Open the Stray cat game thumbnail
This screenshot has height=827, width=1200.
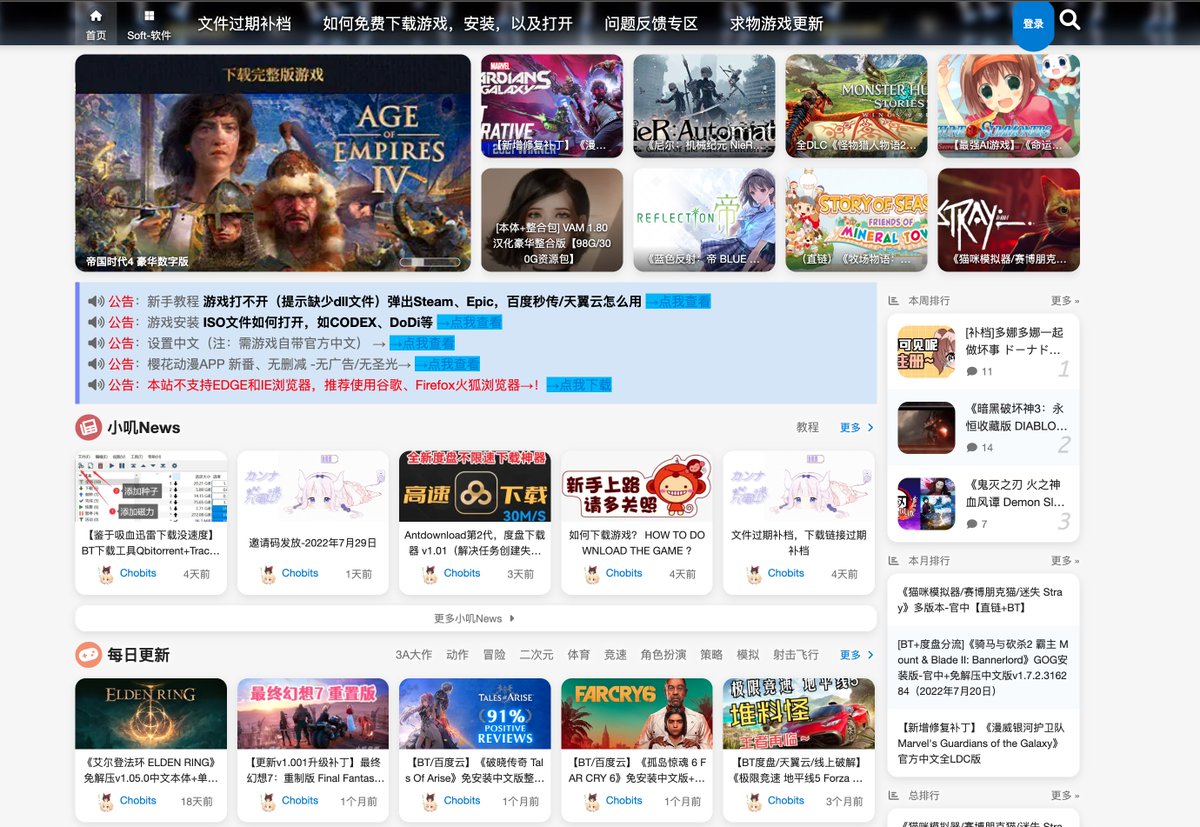pyautogui.click(x=1008, y=220)
